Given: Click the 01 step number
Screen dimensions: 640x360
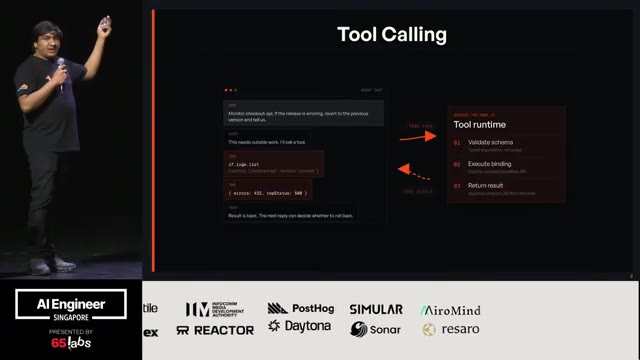Looking at the screenshot, I should (457, 143).
